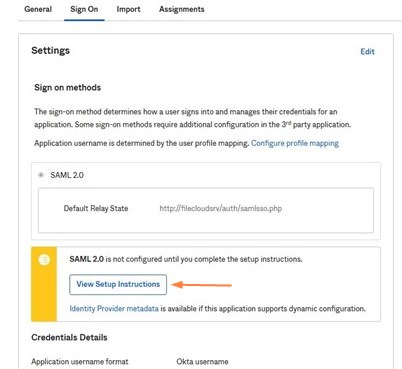Click the Sign on methods heading
The height and width of the screenshot is (369, 402).
click(68, 88)
